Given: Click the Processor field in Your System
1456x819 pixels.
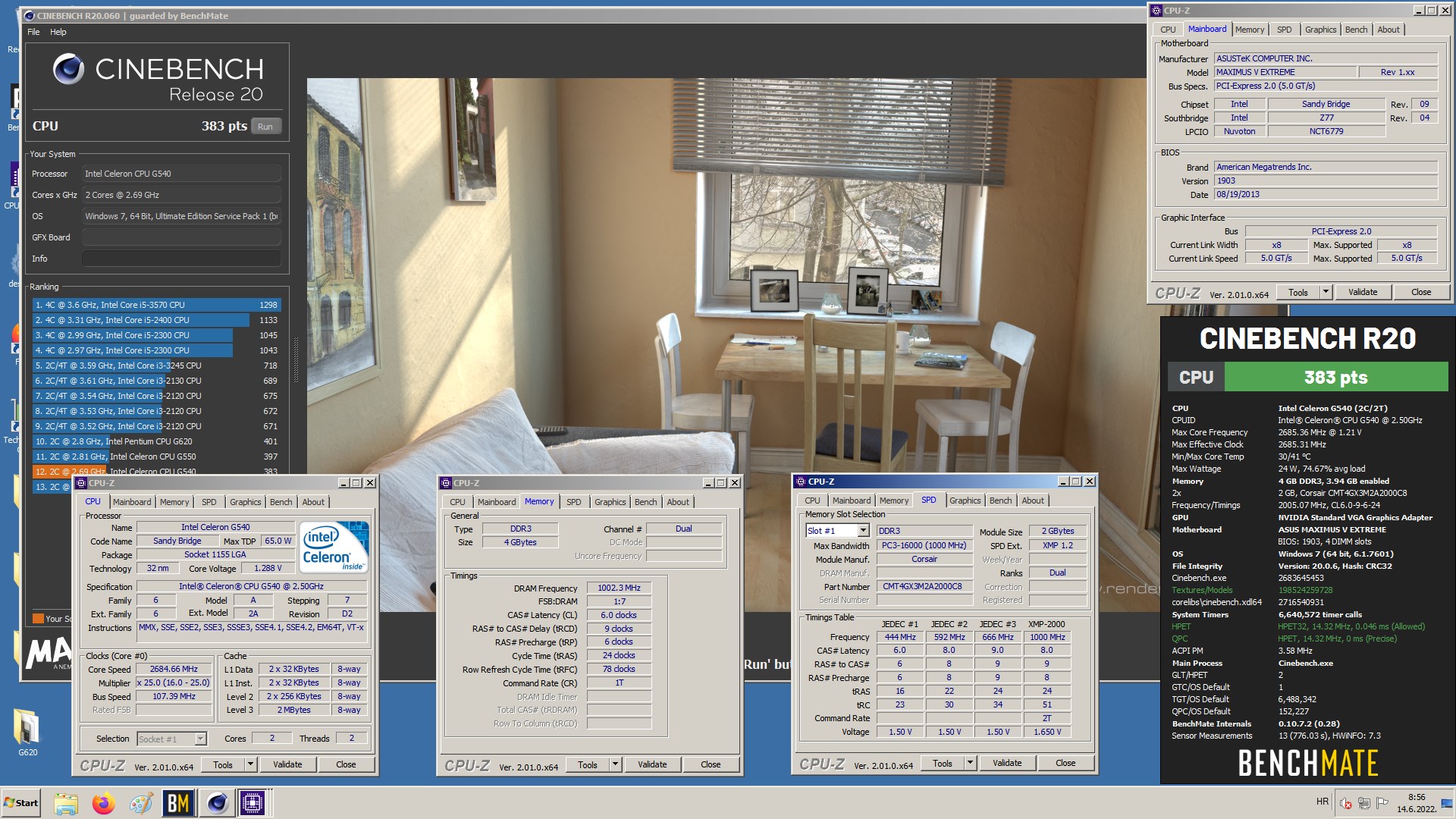Looking at the screenshot, I should click(x=182, y=174).
